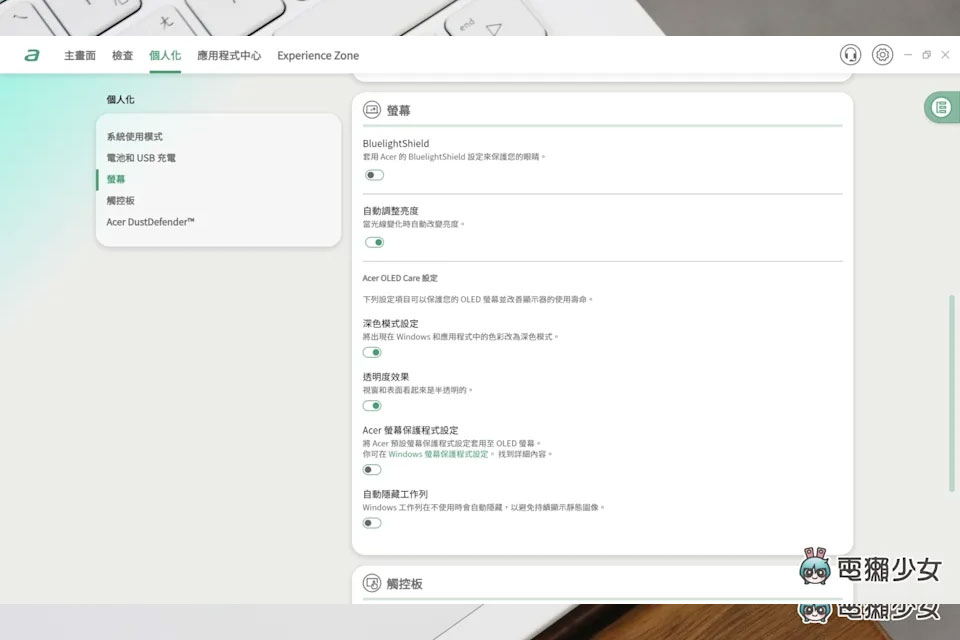Enable Acer 螢幕保護程式設定 toggle
The width and height of the screenshot is (960, 640).
pyautogui.click(x=372, y=469)
